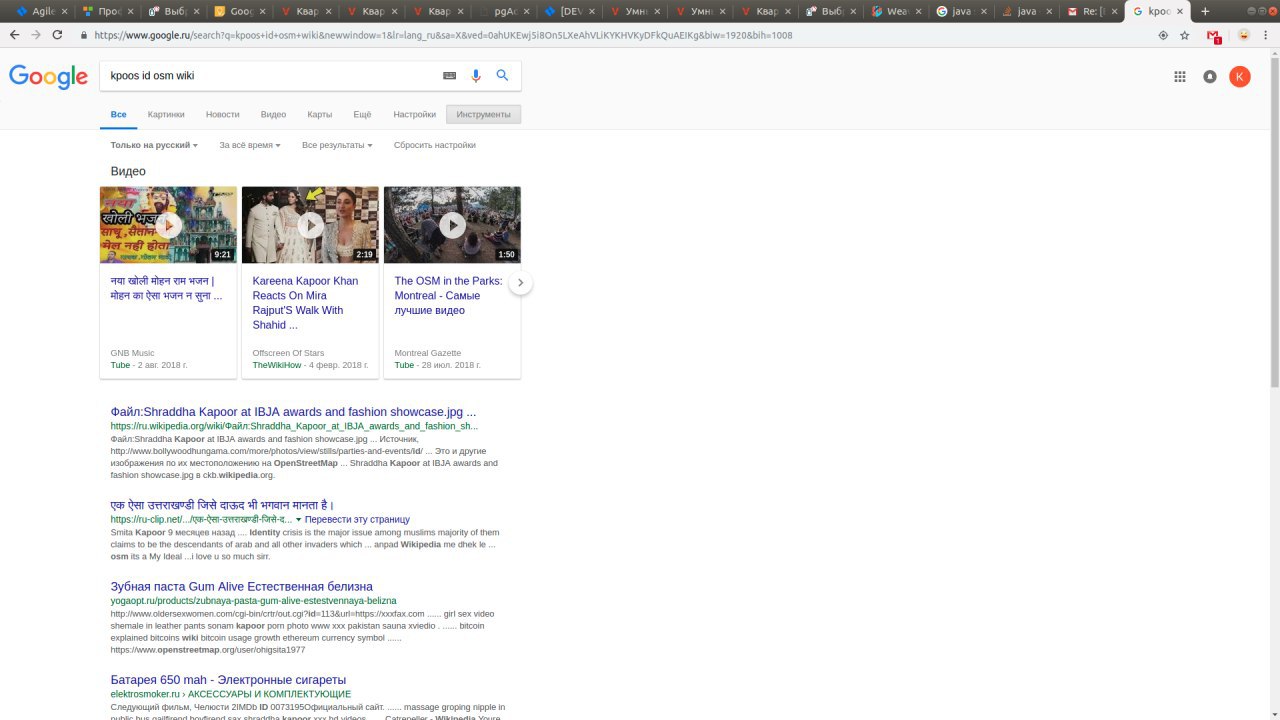Open the on-screen keyboard in search box
1280x720 pixels.
pos(449,76)
